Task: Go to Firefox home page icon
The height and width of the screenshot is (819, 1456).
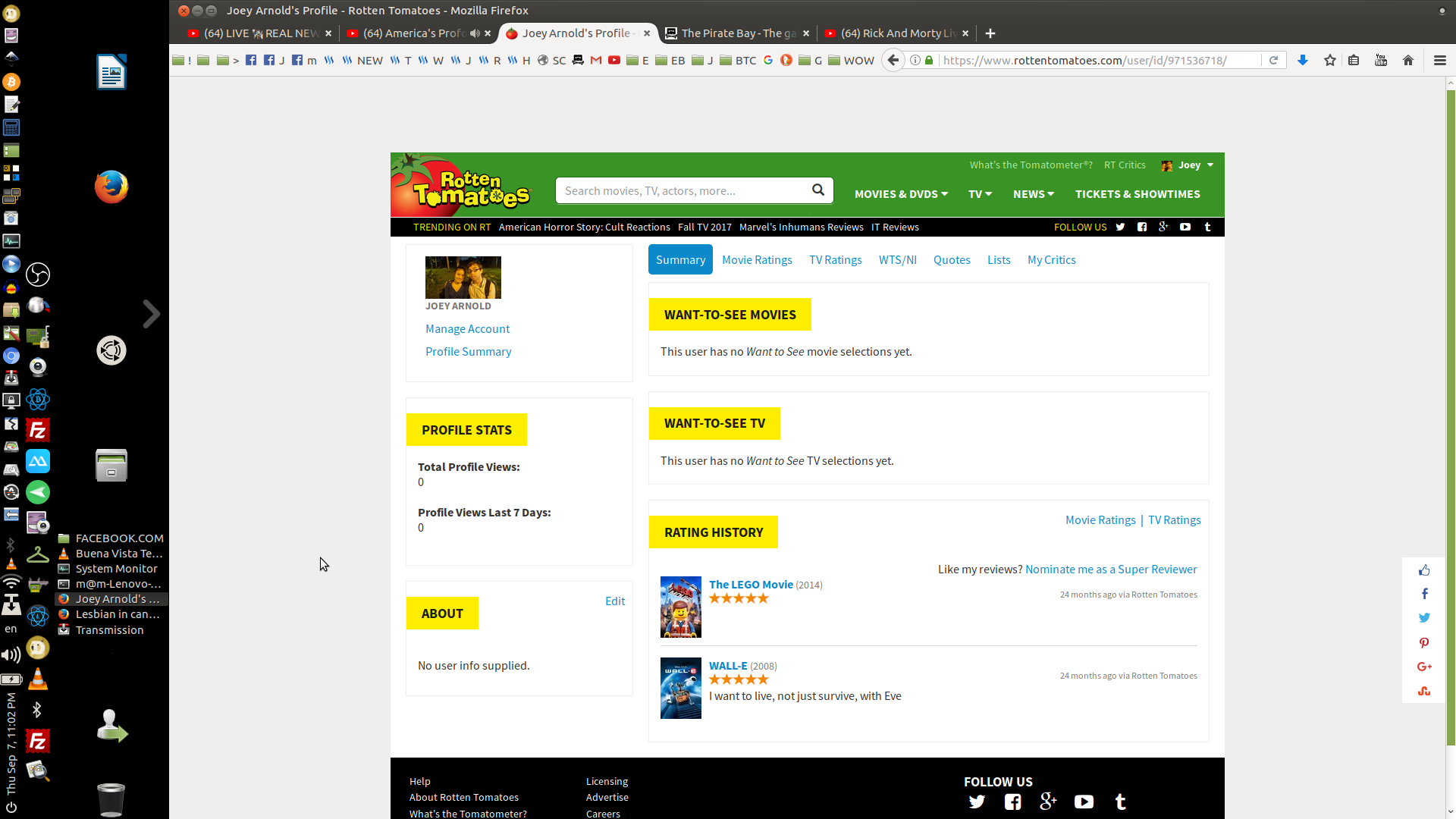Action: [x=1408, y=60]
